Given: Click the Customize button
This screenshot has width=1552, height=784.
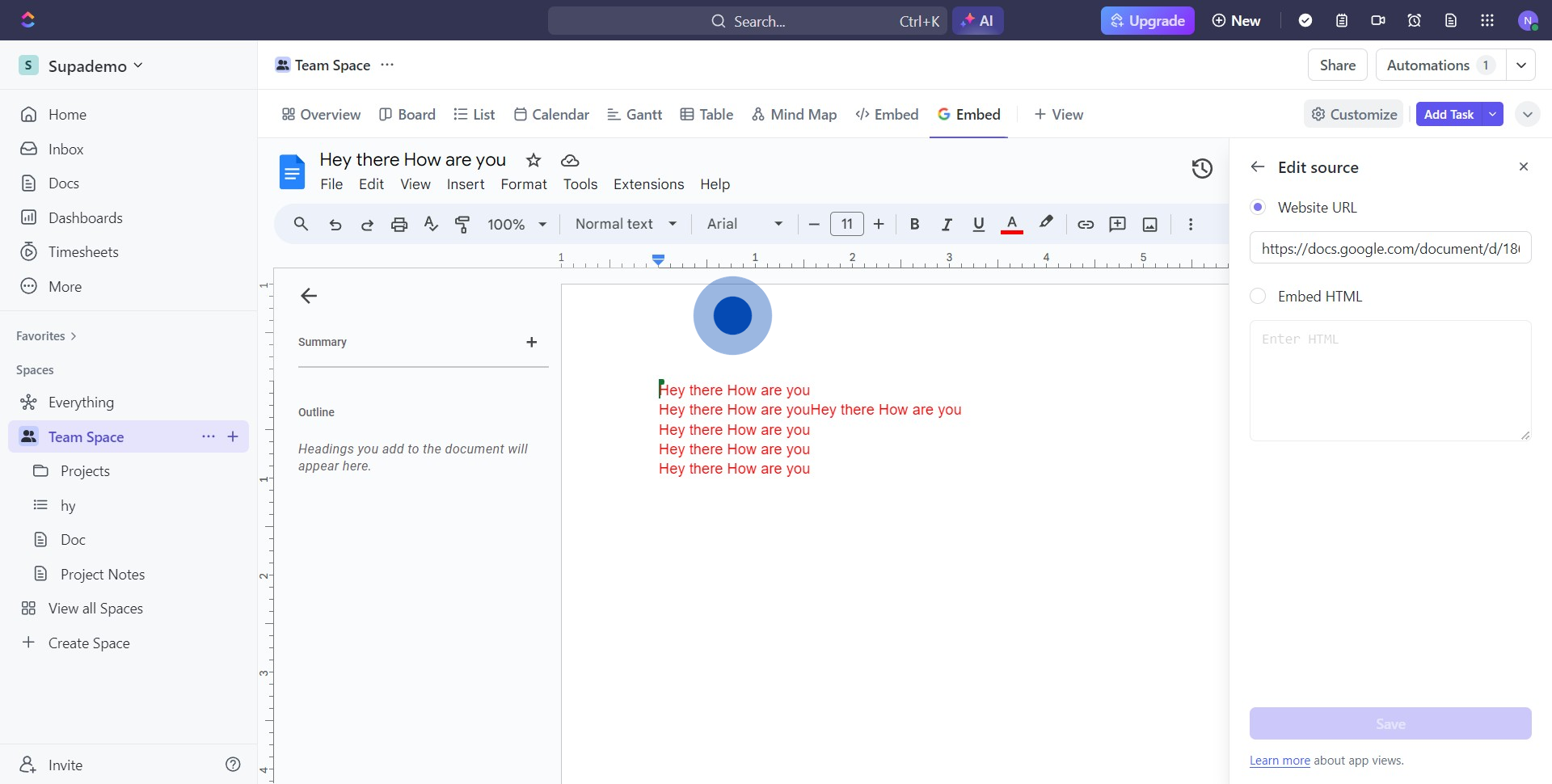Looking at the screenshot, I should (1354, 115).
